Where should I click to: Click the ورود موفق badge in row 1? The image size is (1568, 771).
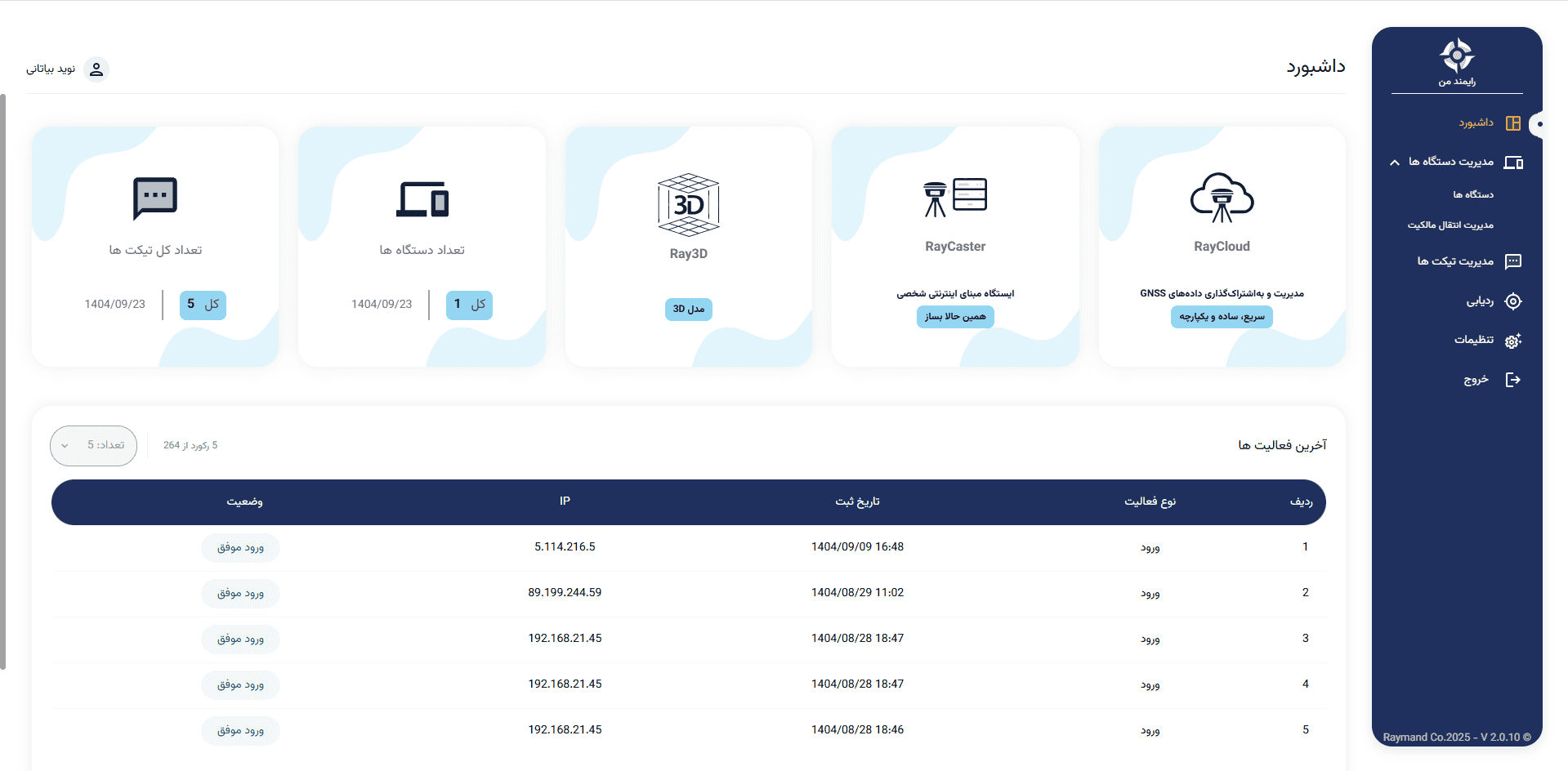(239, 547)
